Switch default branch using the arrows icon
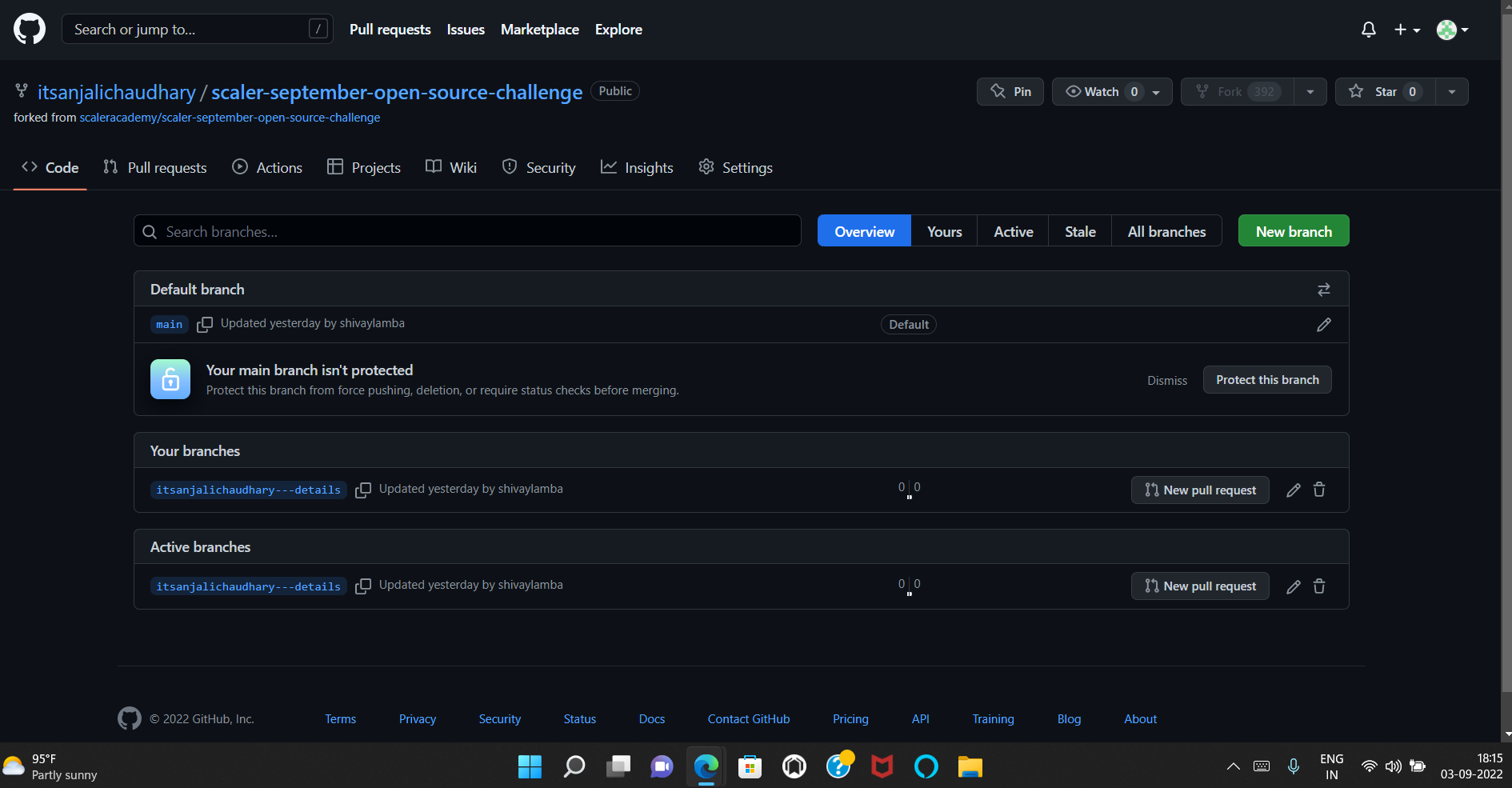The height and width of the screenshot is (788, 1512). (x=1323, y=289)
